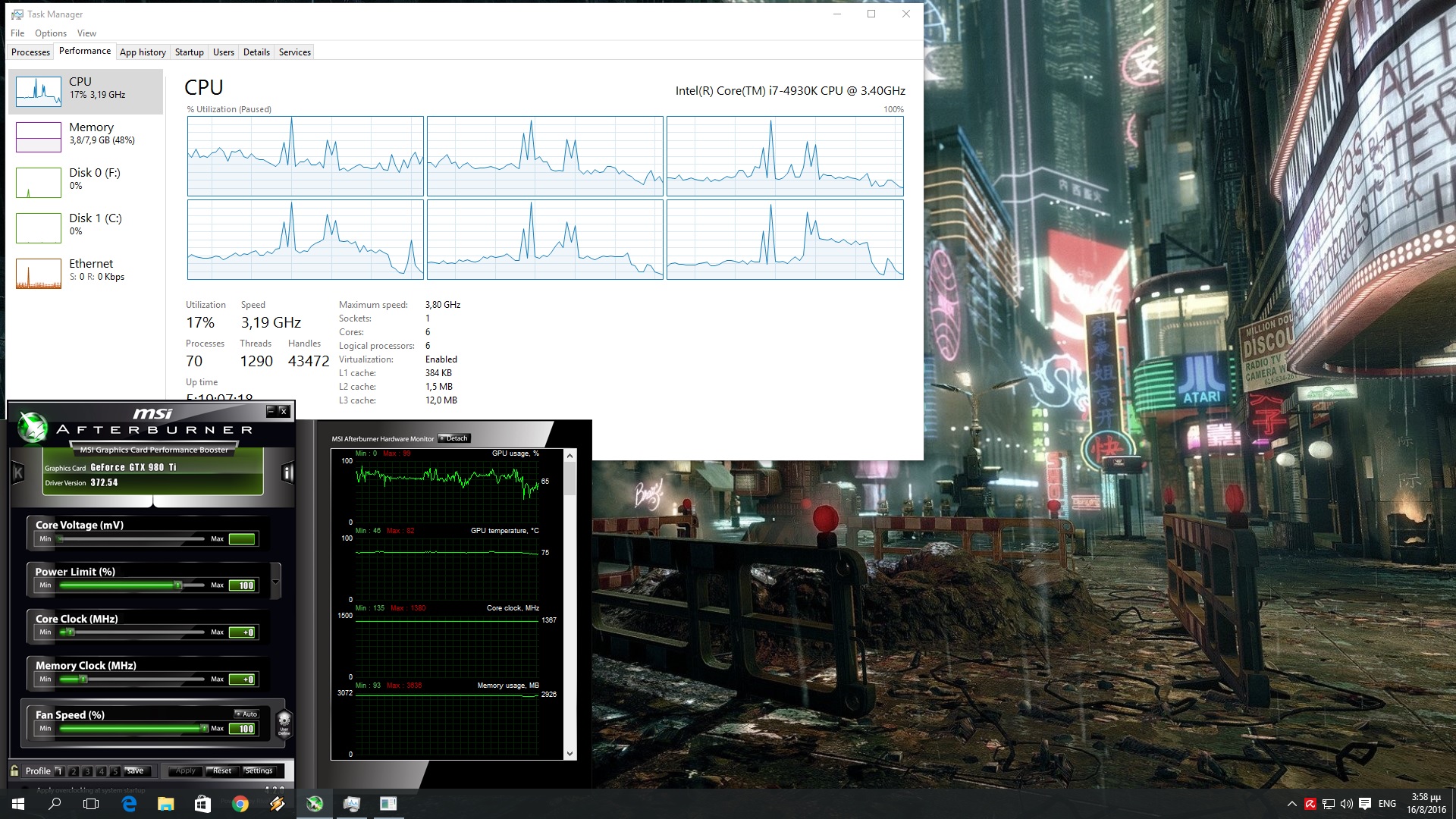The height and width of the screenshot is (819, 1456).
Task: Click the User Define fan gear icon
Action: pos(284,722)
